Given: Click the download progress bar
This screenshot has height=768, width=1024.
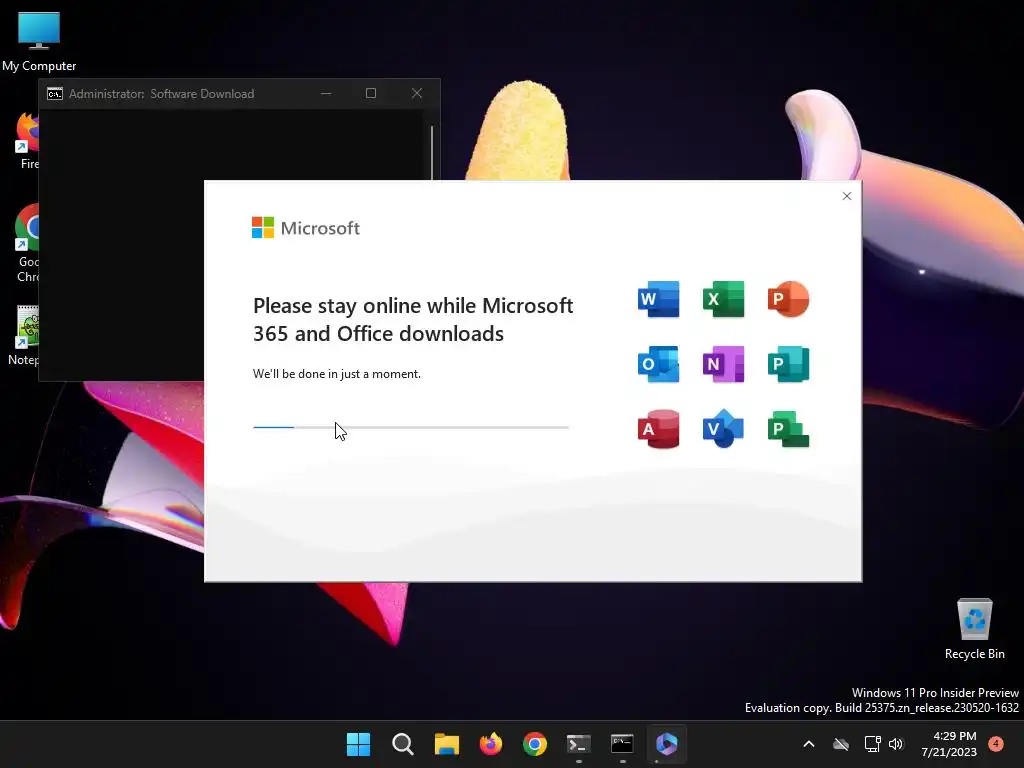Looking at the screenshot, I should tap(411, 427).
